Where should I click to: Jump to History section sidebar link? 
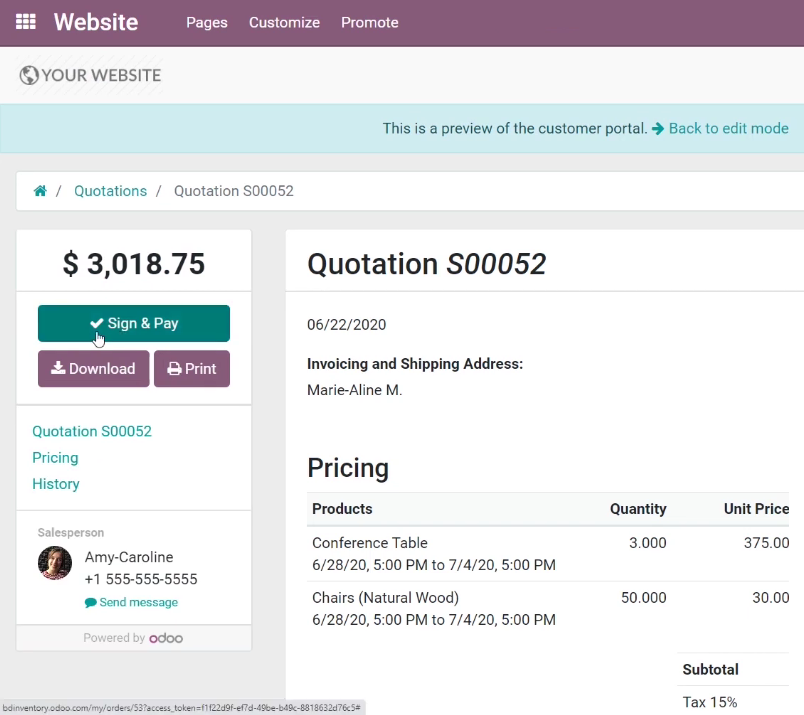56,484
